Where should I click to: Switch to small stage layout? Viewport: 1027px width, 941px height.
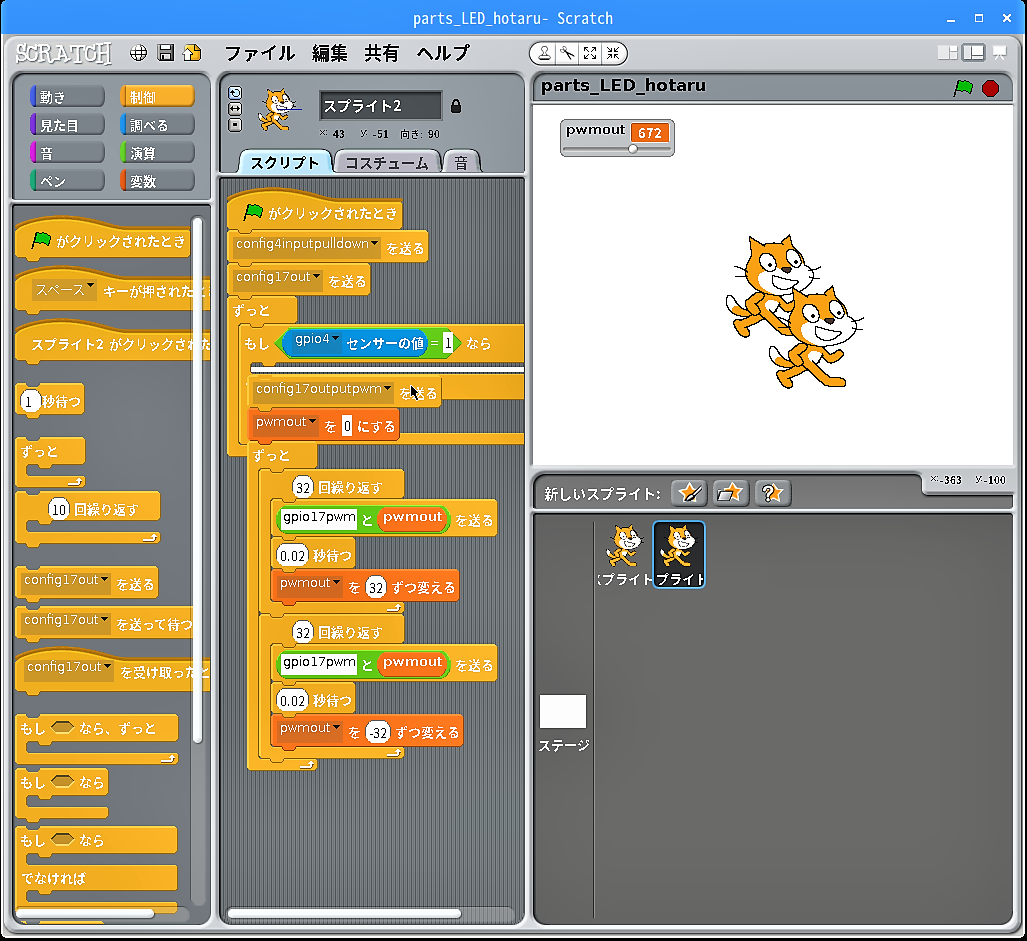point(947,52)
